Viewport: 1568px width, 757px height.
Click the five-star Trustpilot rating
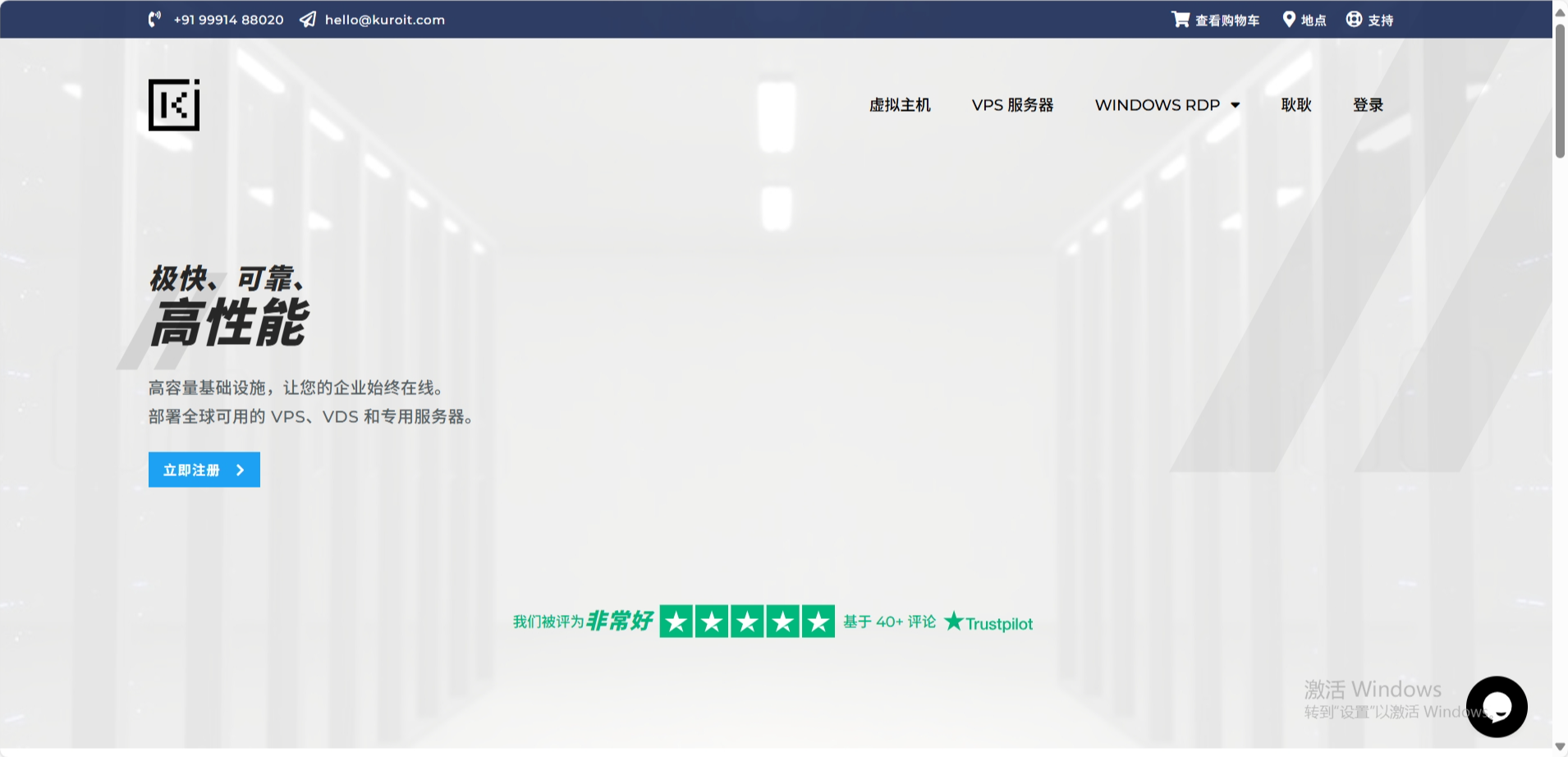pos(747,622)
